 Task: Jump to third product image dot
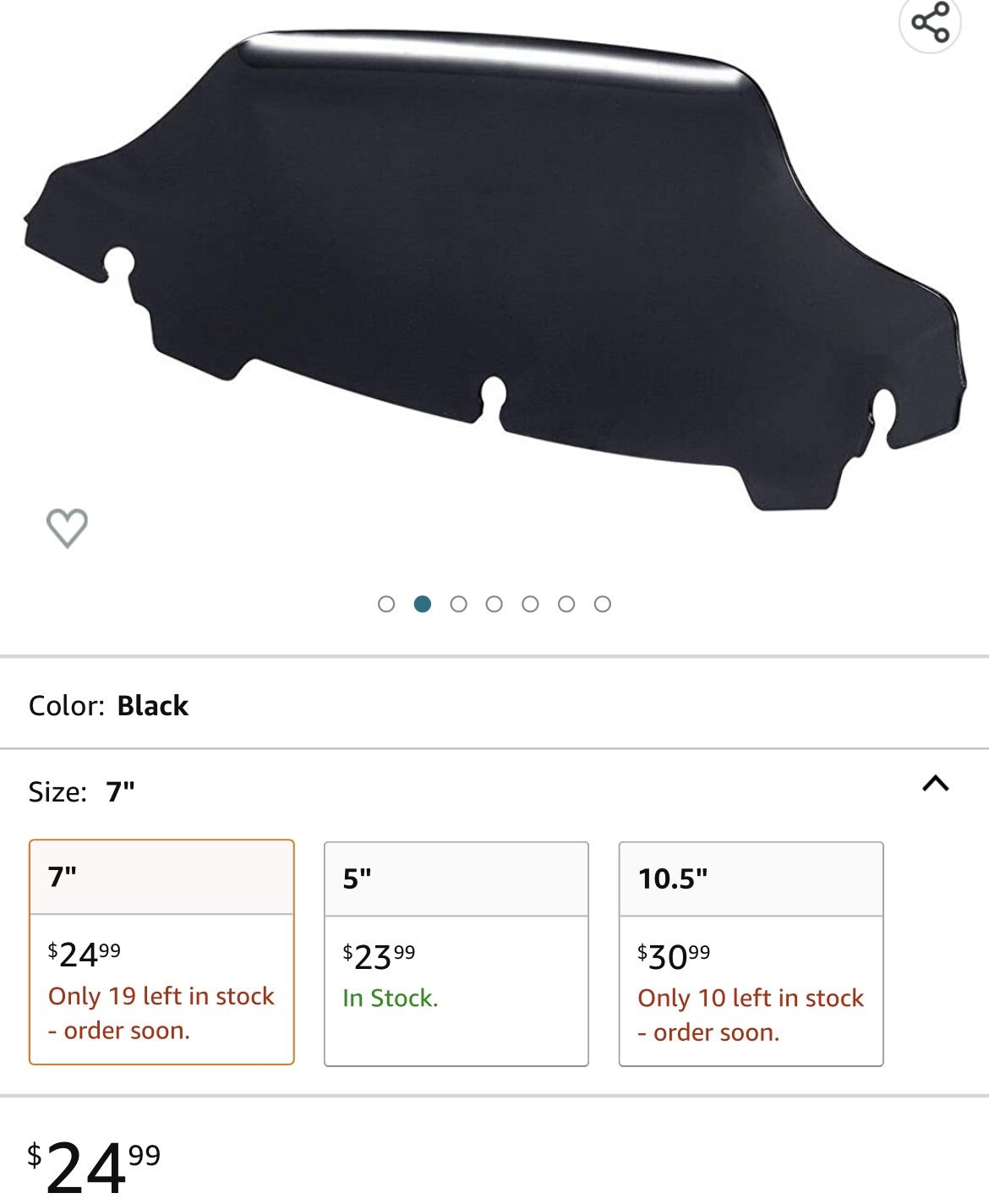[458, 604]
